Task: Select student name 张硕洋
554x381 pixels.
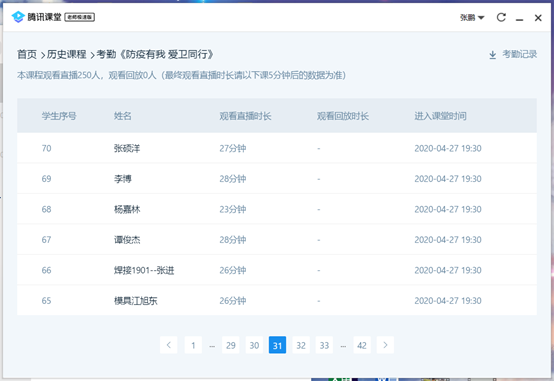Action: coord(127,148)
